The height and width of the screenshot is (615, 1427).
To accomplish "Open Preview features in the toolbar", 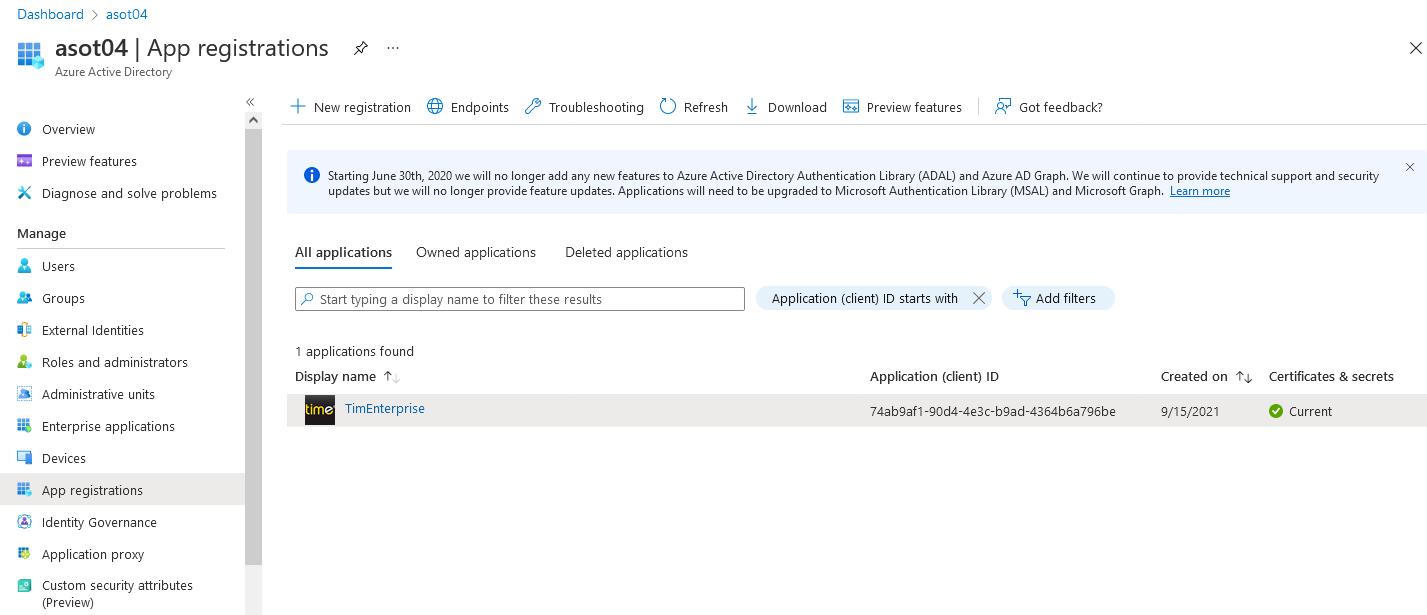I will pyautogui.click(x=902, y=107).
